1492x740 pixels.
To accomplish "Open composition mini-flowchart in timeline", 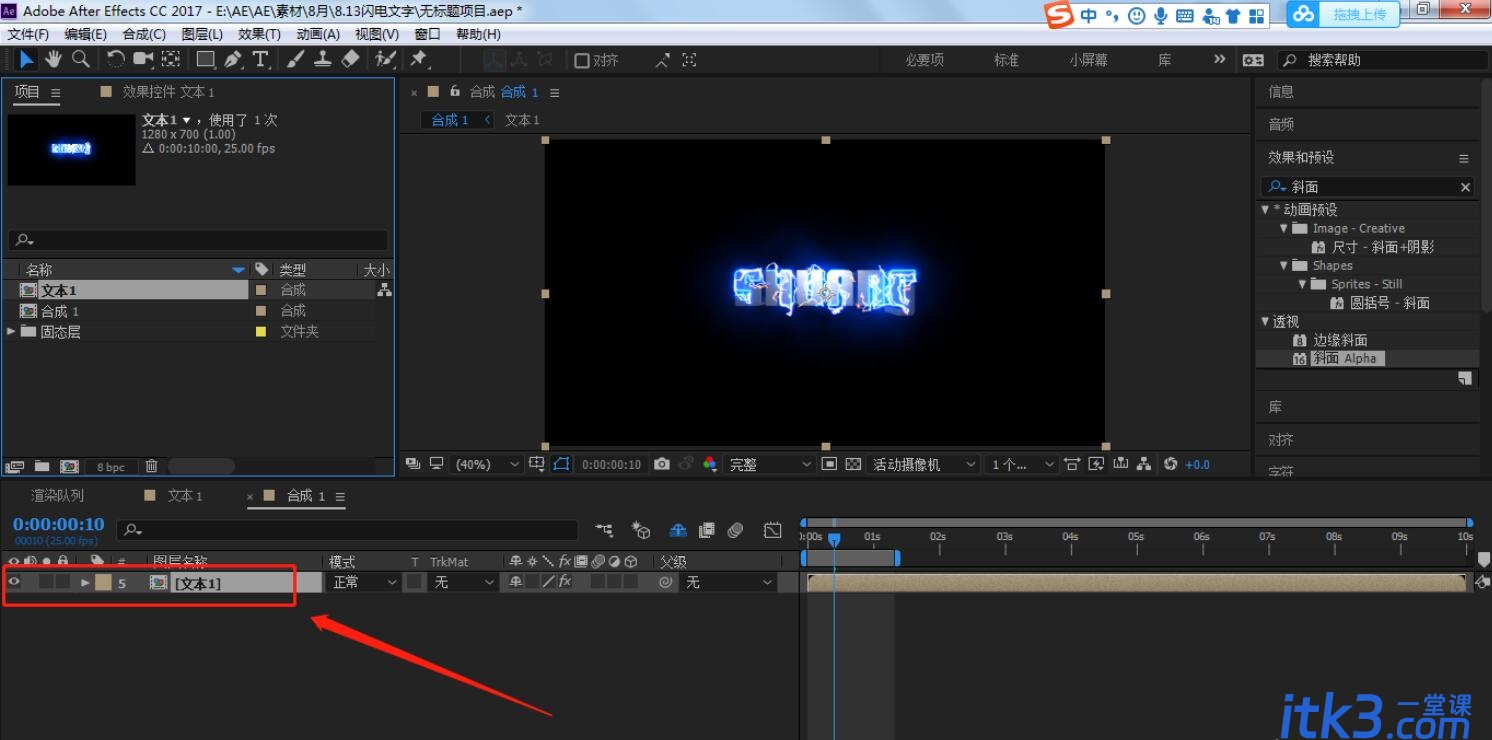I will pyautogui.click(x=604, y=530).
